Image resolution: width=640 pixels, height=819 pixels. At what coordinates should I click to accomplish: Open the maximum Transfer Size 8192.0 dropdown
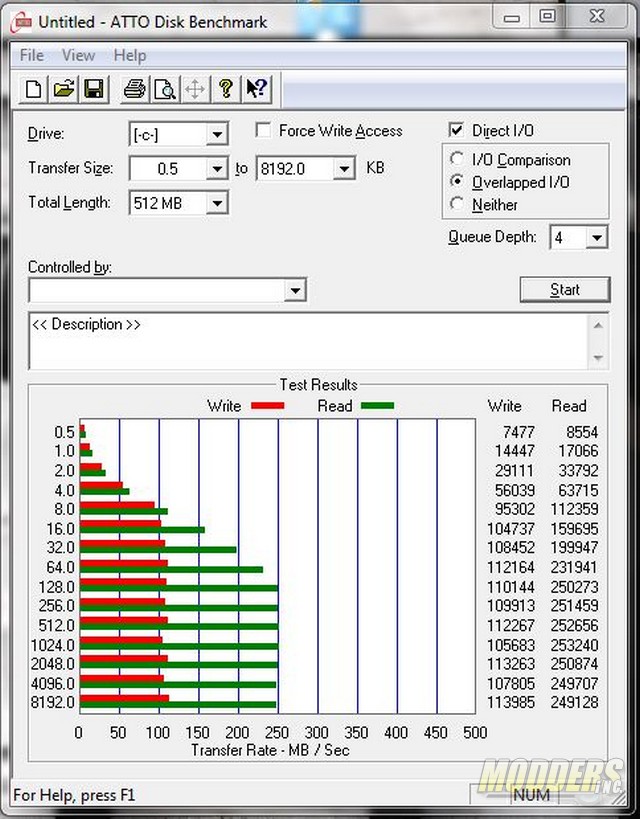point(344,169)
